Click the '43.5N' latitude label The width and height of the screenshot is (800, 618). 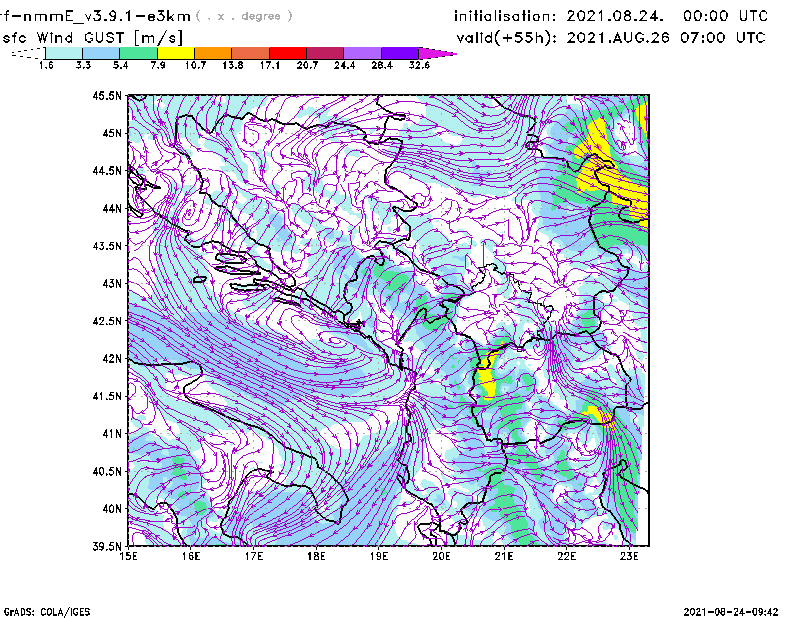(x=107, y=246)
